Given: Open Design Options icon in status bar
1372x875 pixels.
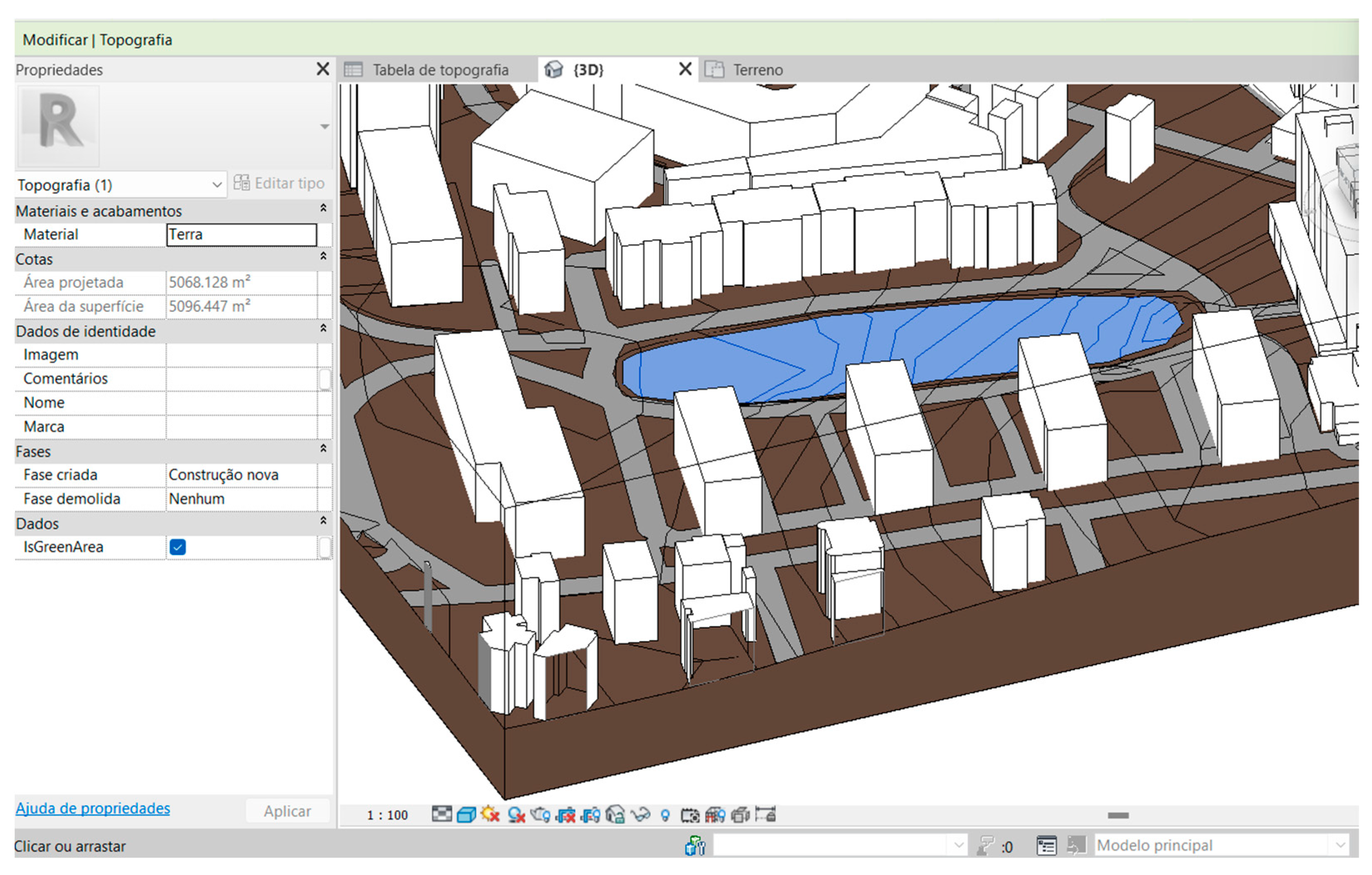Looking at the screenshot, I should point(1046,845).
